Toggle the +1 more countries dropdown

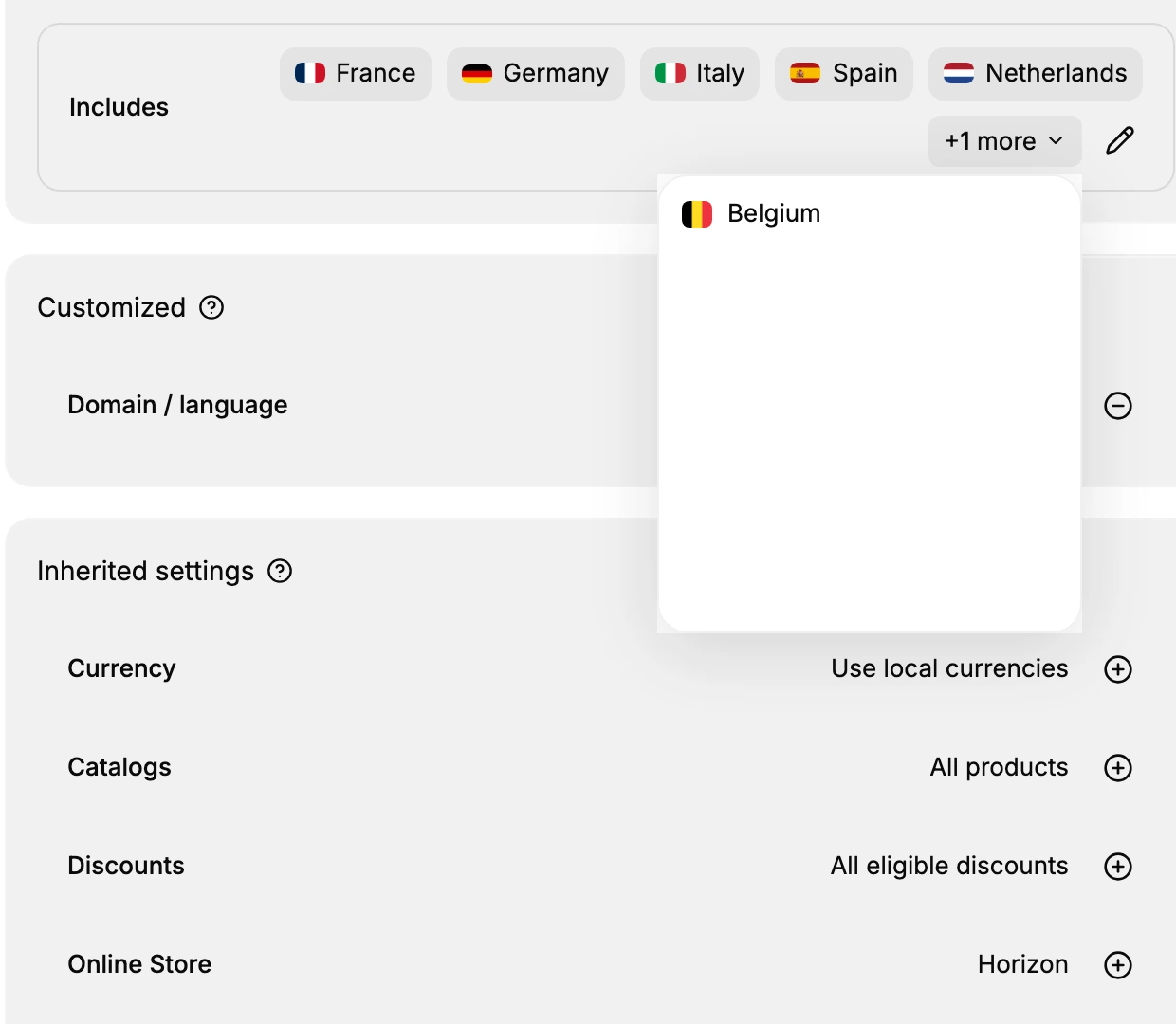1005,141
